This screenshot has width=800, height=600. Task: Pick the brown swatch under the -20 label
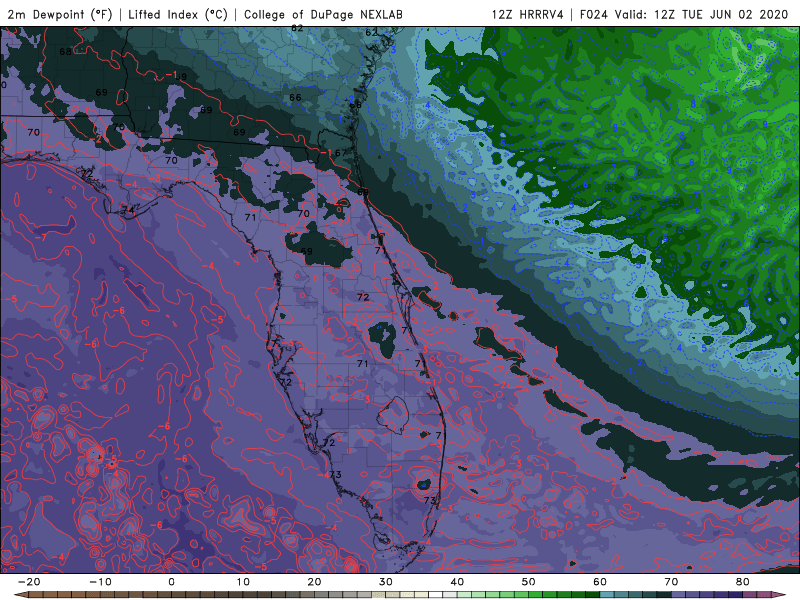pyautogui.click(x=36, y=594)
